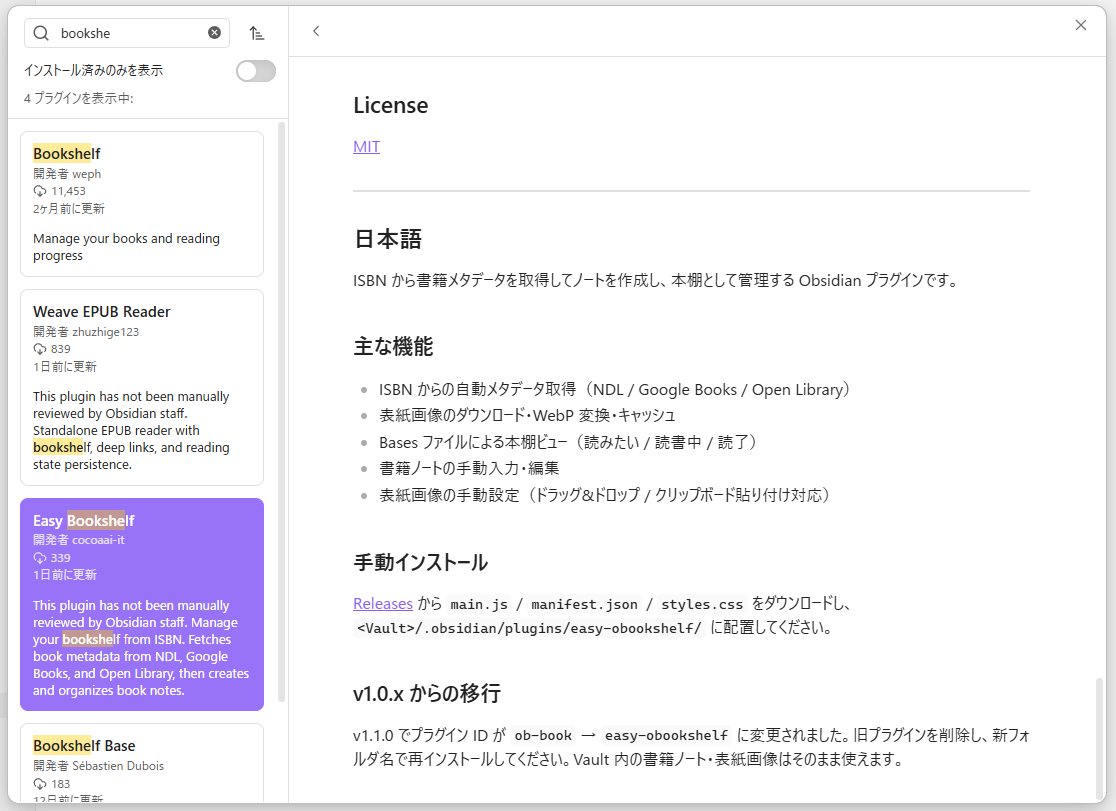The width and height of the screenshot is (1116, 811).
Task: Click the '339' download count
Action: [x=60, y=558]
